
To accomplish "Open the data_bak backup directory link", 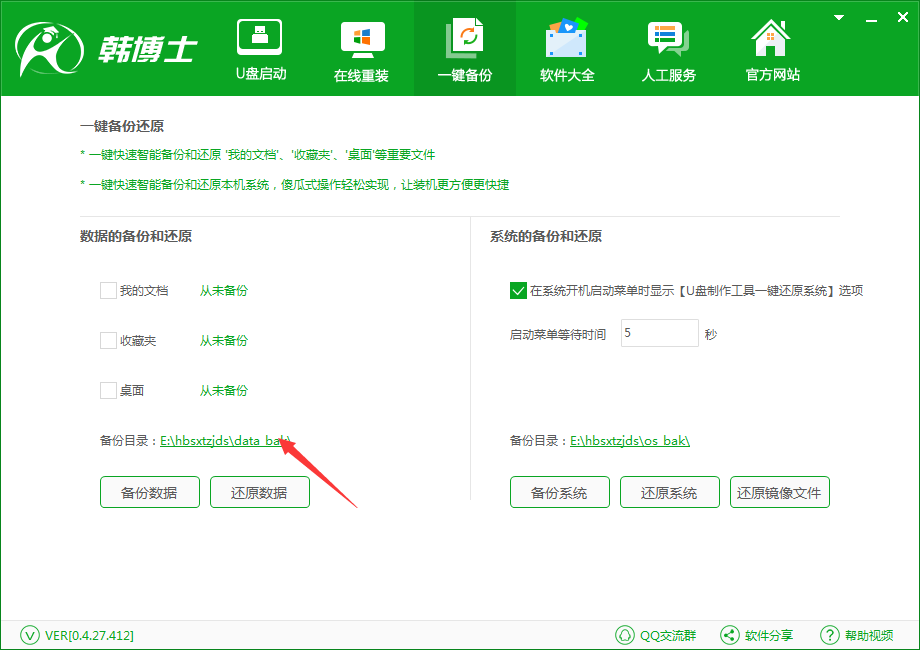I will pyautogui.click(x=225, y=440).
